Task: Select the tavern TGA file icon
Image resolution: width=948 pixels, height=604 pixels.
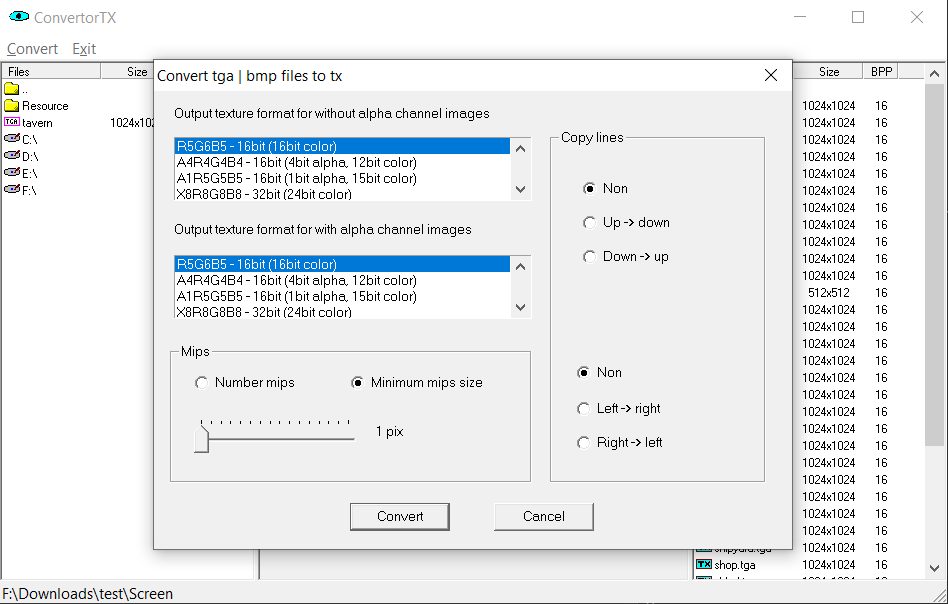Action: click(12, 122)
